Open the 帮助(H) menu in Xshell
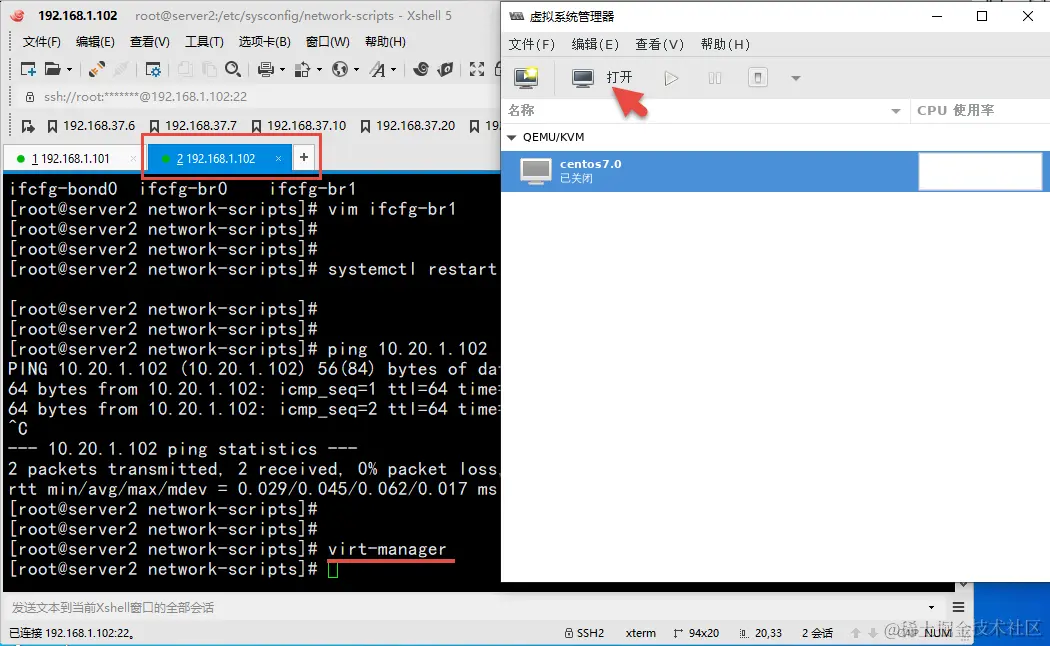The width and height of the screenshot is (1050, 646). point(385,42)
